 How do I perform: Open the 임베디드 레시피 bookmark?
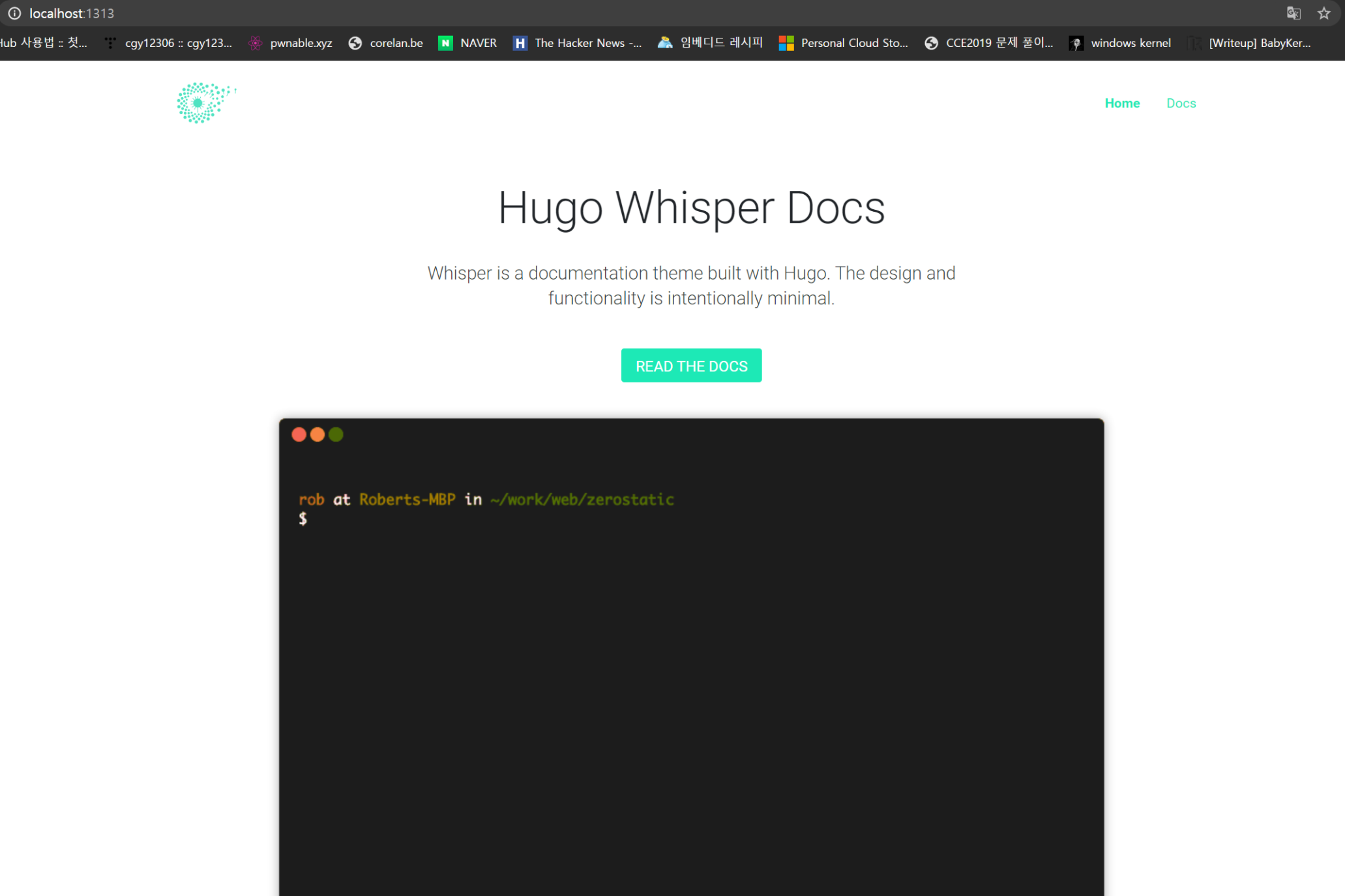click(x=710, y=43)
